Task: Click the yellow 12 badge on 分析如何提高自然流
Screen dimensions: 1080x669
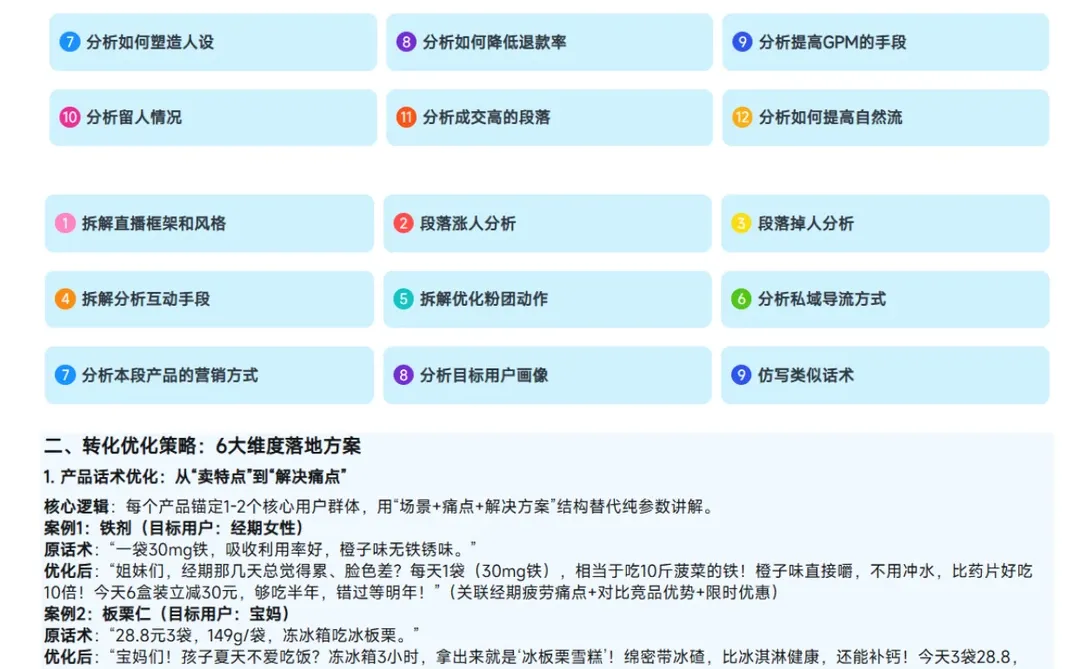Action: (741, 117)
